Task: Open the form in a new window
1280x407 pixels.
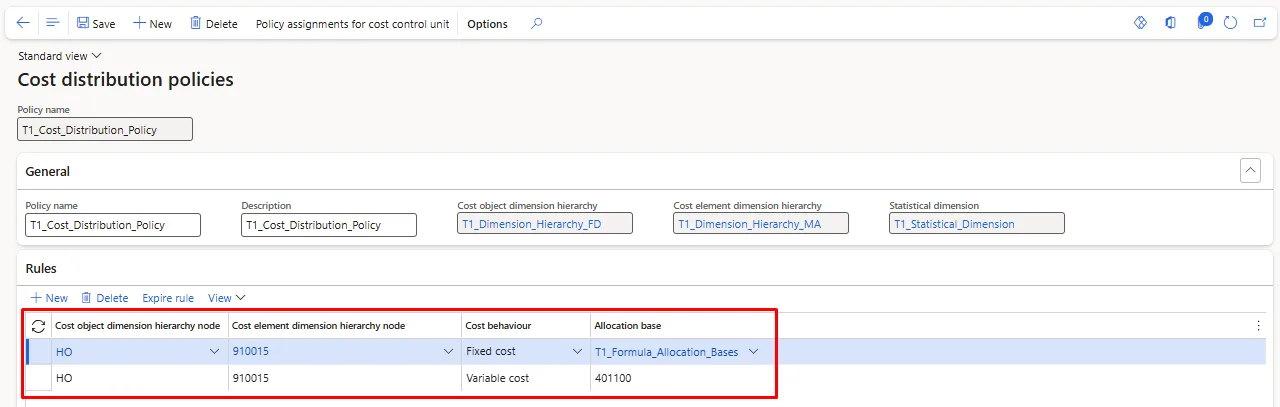Action: [1260, 23]
